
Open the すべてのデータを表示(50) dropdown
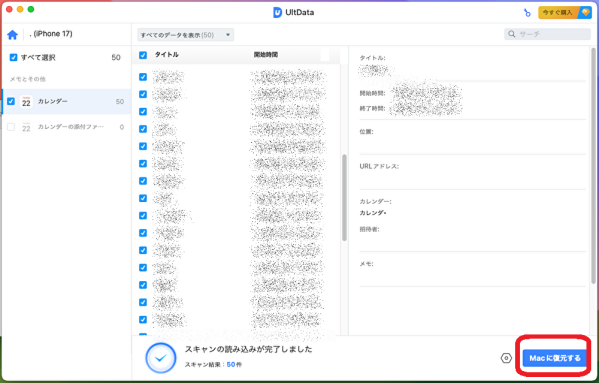coord(186,35)
